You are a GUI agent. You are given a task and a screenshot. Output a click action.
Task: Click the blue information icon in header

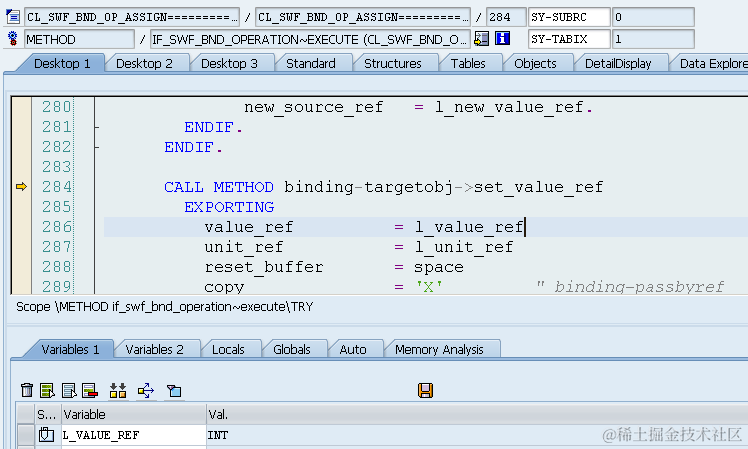pyautogui.click(x=503, y=38)
